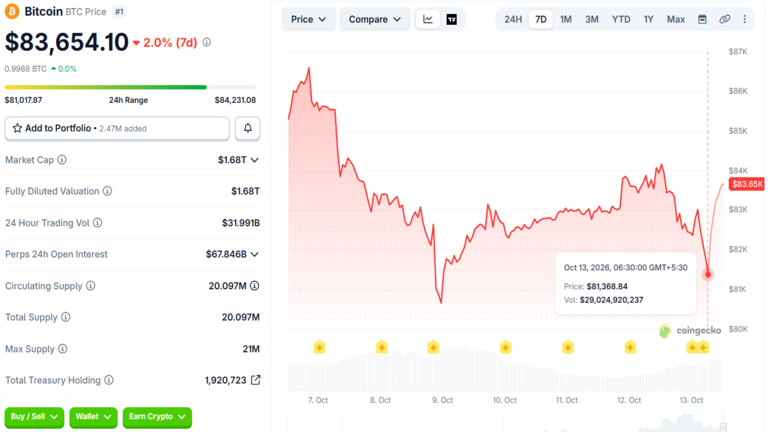Open Fully Diluted Valuation info icon
The width and height of the screenshot is (768, 432).
[x=107, y=191]
